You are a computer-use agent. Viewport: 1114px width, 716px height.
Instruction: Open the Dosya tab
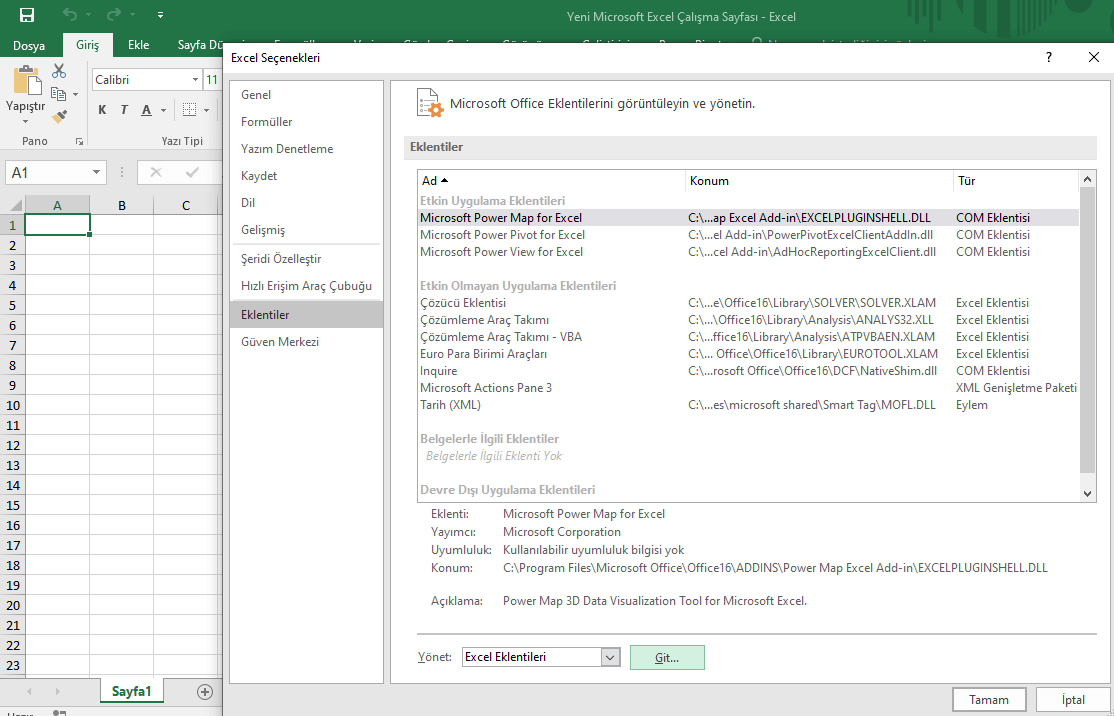(29, 45)
